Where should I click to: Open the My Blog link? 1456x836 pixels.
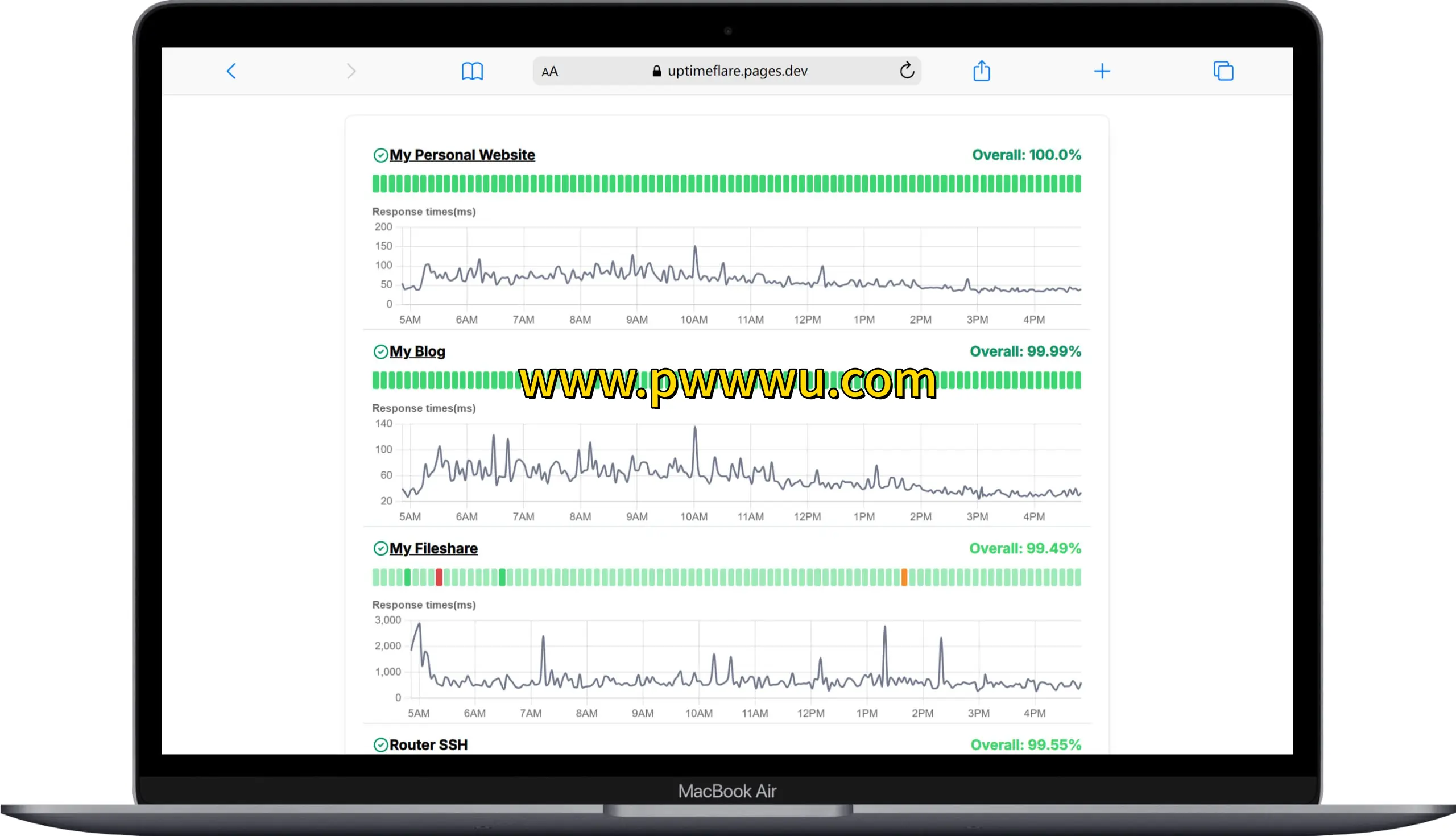click(x=417, y=351)
